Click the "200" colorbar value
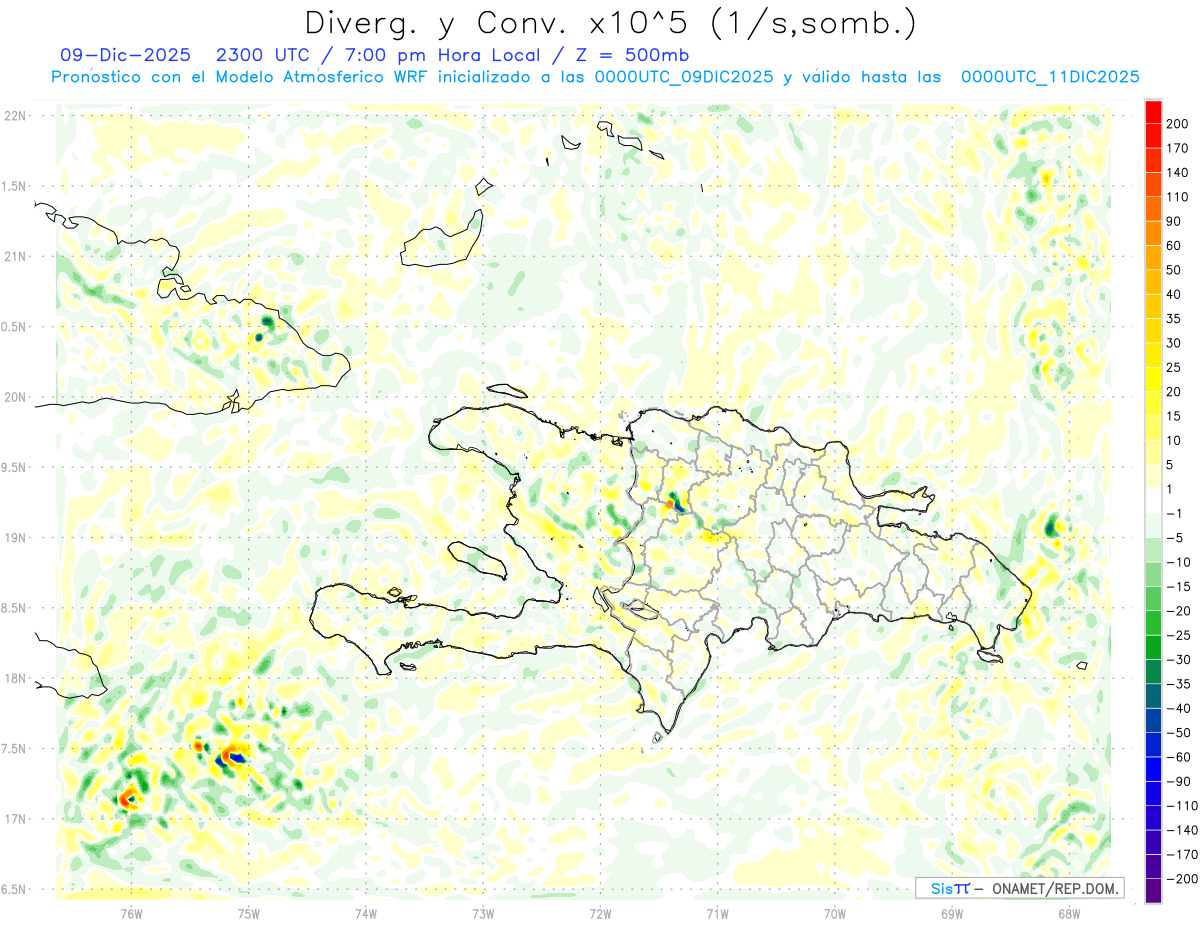Viewport: 1200px width, 927px height. click(x=1178, y=123)
